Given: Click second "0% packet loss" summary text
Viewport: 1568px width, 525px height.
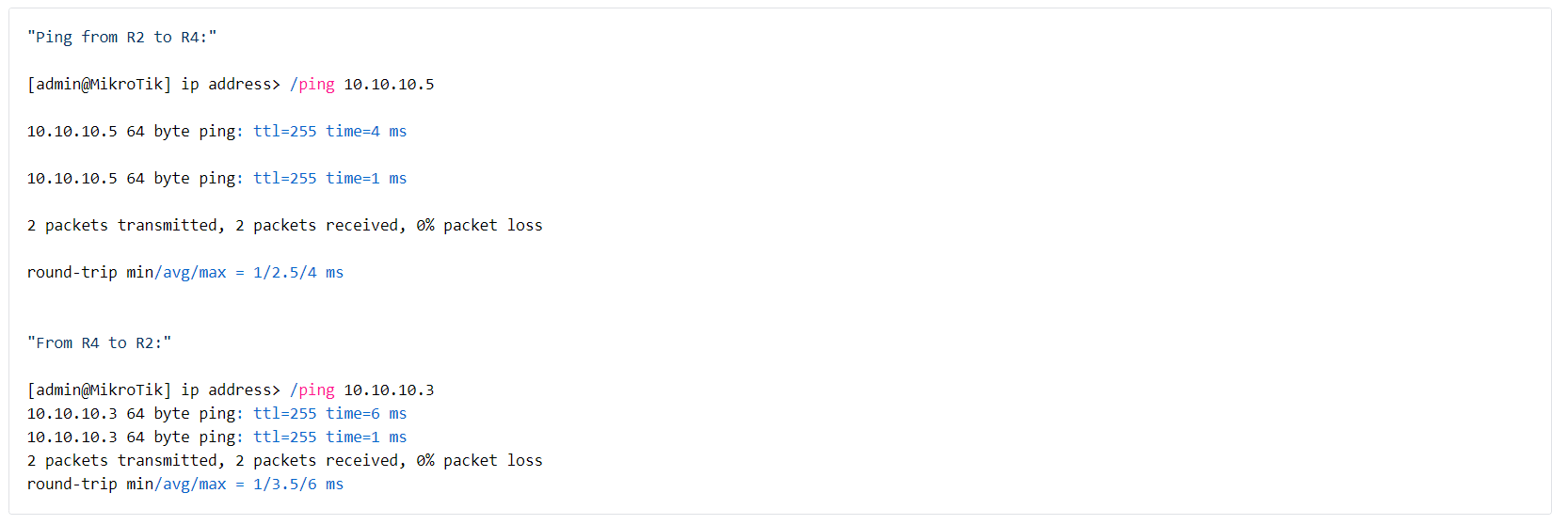Looking at the screenshot, I should [x=479, y=460].
